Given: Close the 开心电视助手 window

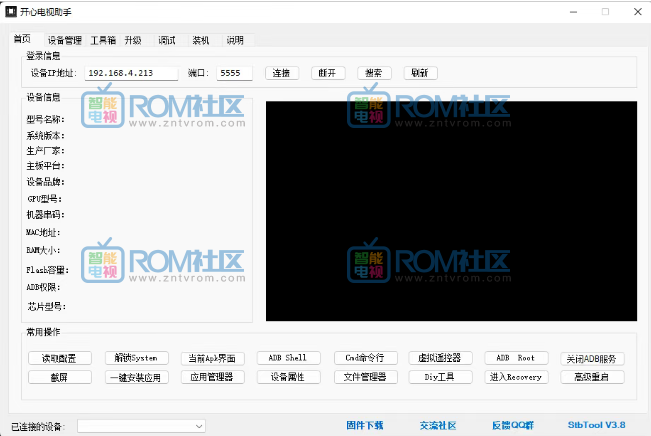Looking at the screenshot, I should [x=638, y=12].
